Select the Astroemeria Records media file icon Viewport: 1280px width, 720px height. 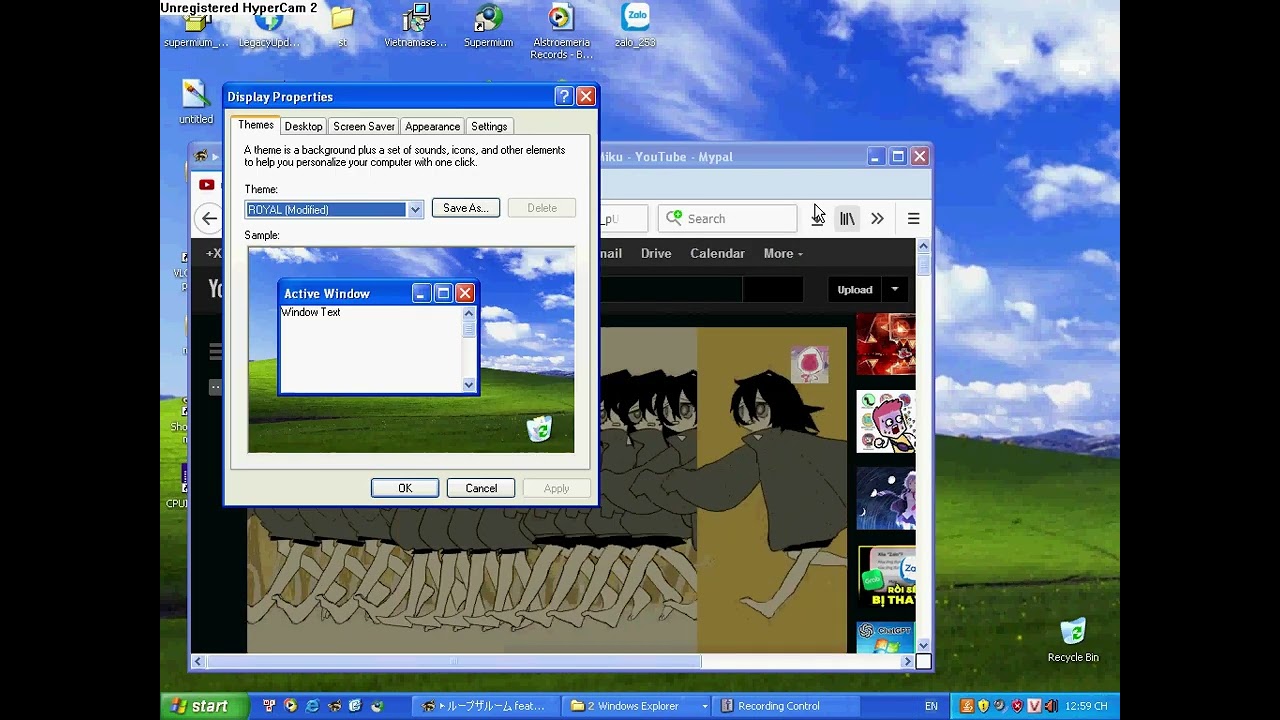(x=561, y=32)
